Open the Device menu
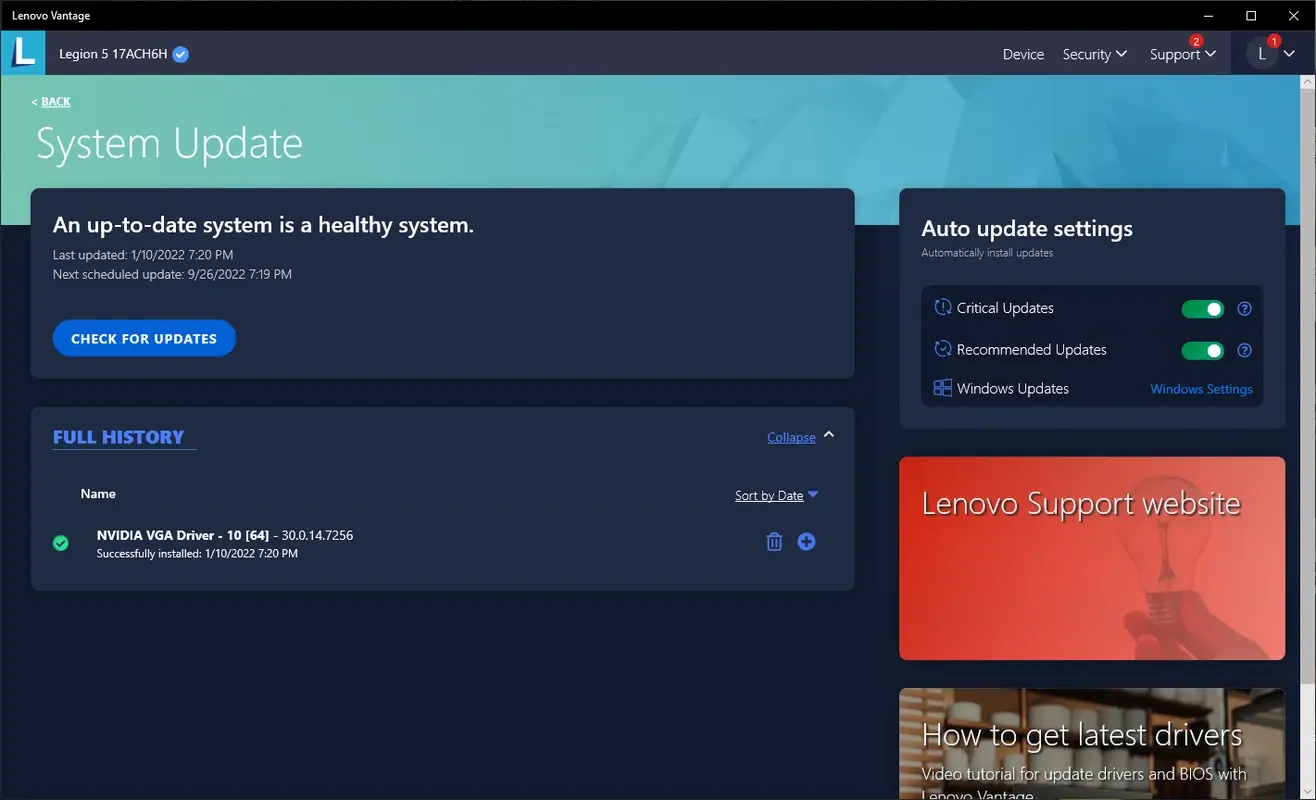 click(1022, 54)
